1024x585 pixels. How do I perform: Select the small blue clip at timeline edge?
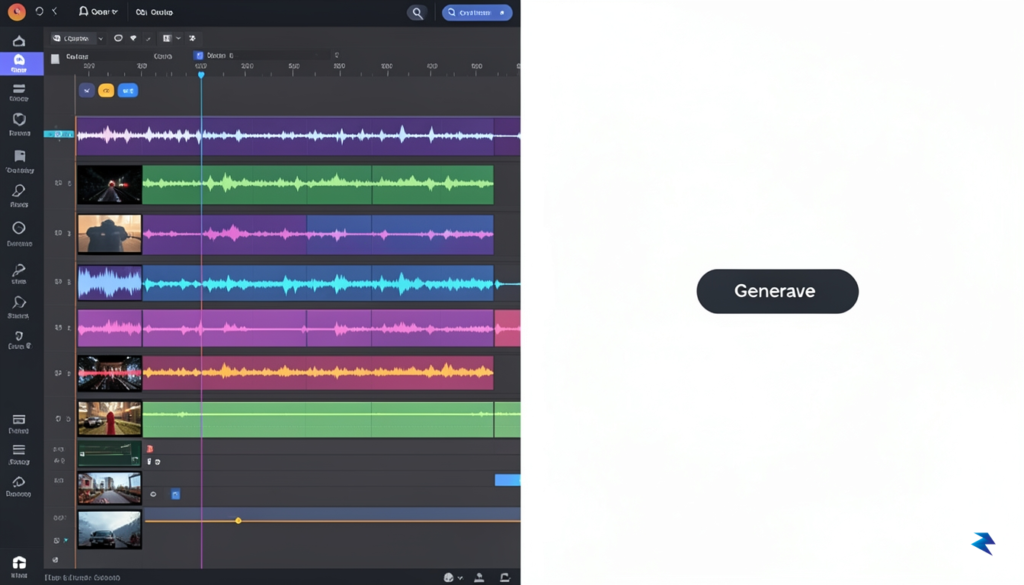[x=507, y=481]
